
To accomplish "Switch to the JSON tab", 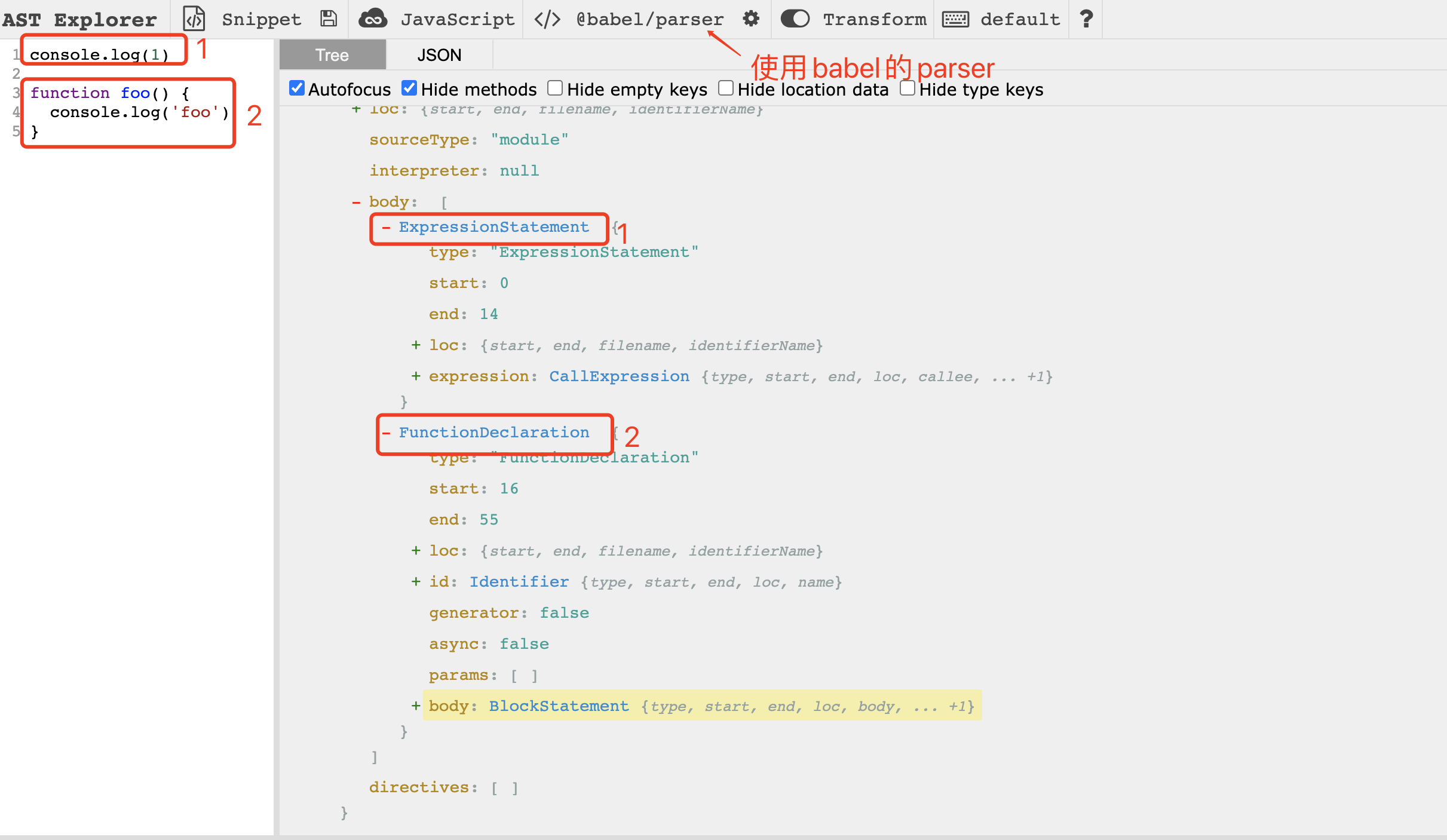I will (x=439, y=55).
